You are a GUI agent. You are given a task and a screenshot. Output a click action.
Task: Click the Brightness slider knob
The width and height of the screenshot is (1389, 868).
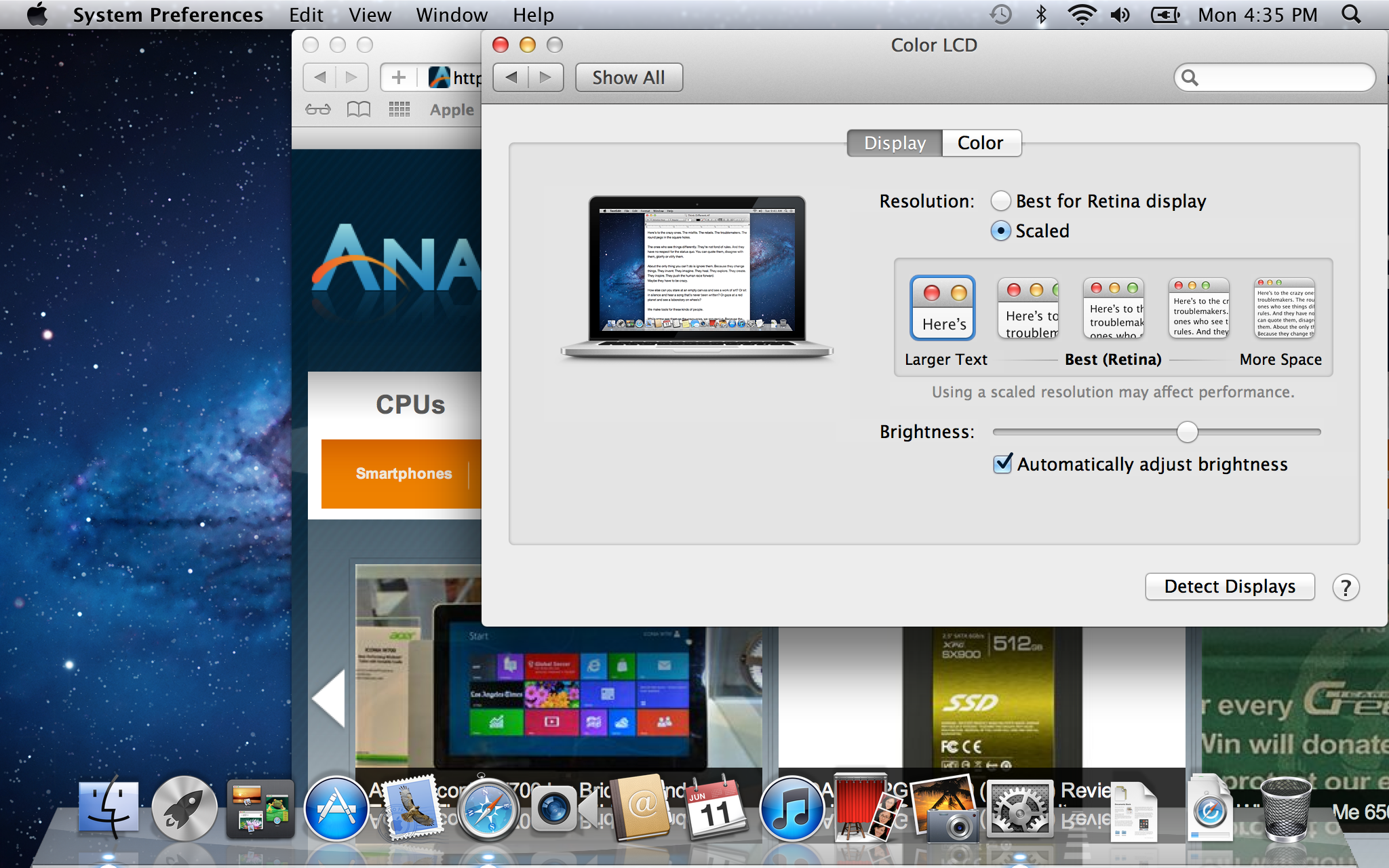coord(1187,432)
